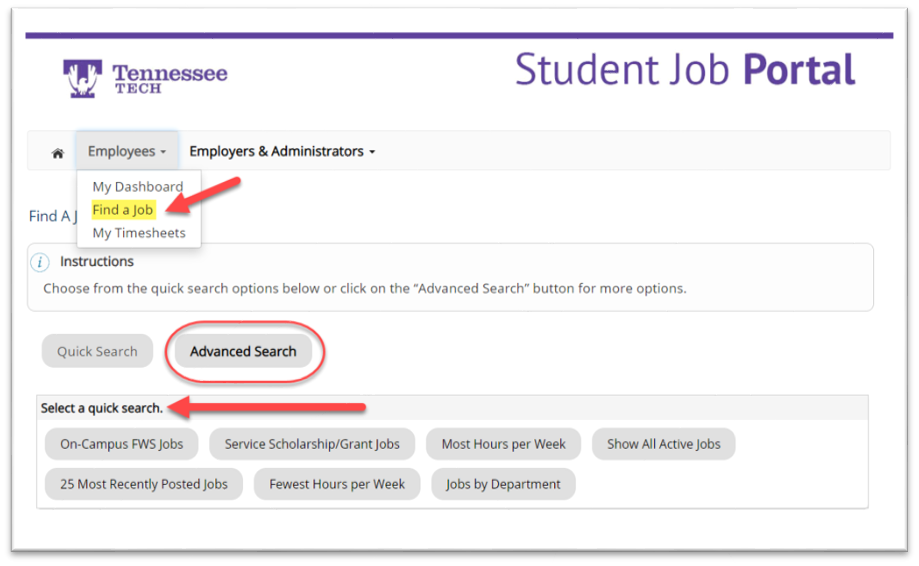Click the Tennessee Tech logo
This screenshot has width=919, height=566.
[145, 78]
